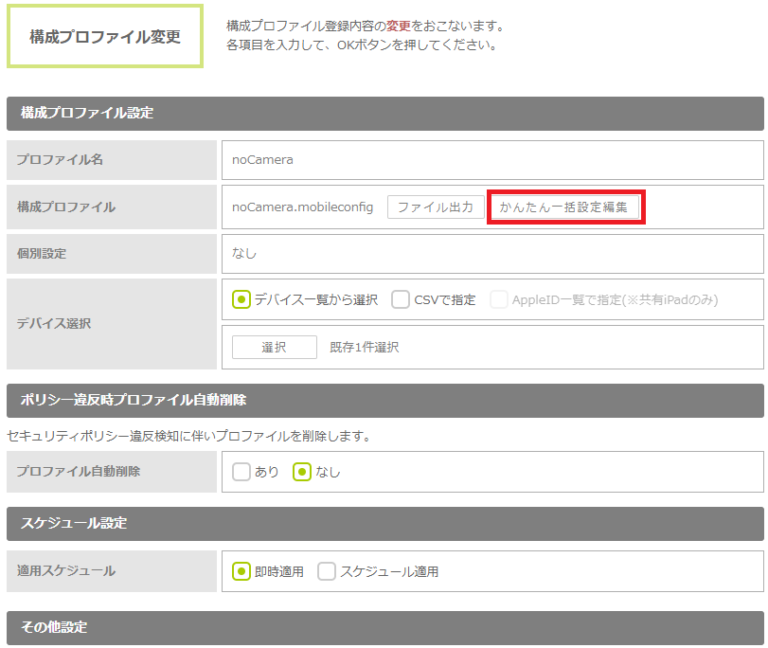Click the 構成プロファイル変更 page title box

pyautogui.click(x=105, y=37)
